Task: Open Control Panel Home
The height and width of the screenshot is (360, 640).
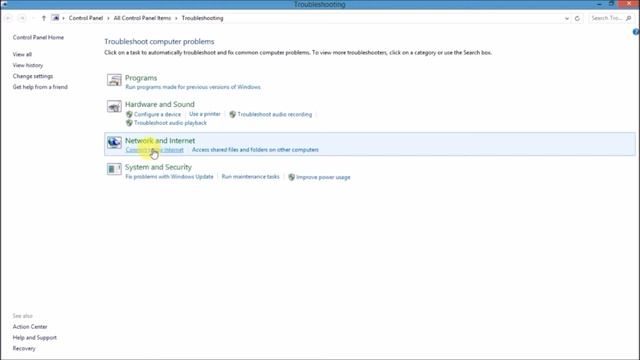Action: point(38,38)
